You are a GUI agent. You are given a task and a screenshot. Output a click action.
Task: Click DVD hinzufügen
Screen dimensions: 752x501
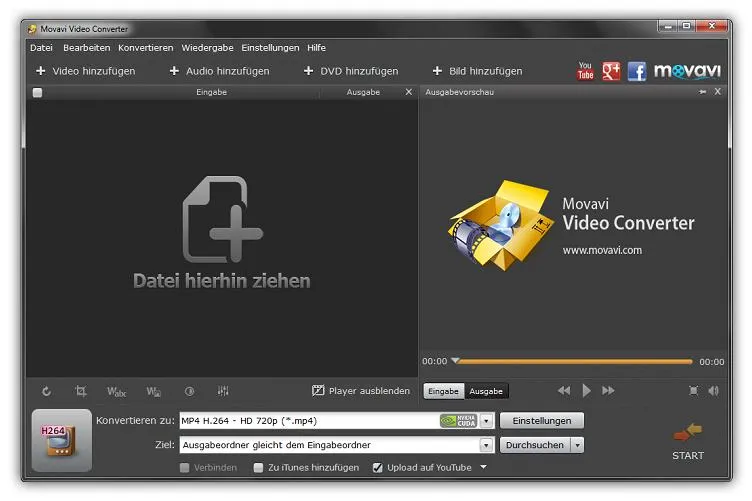(x=351, y=71)
